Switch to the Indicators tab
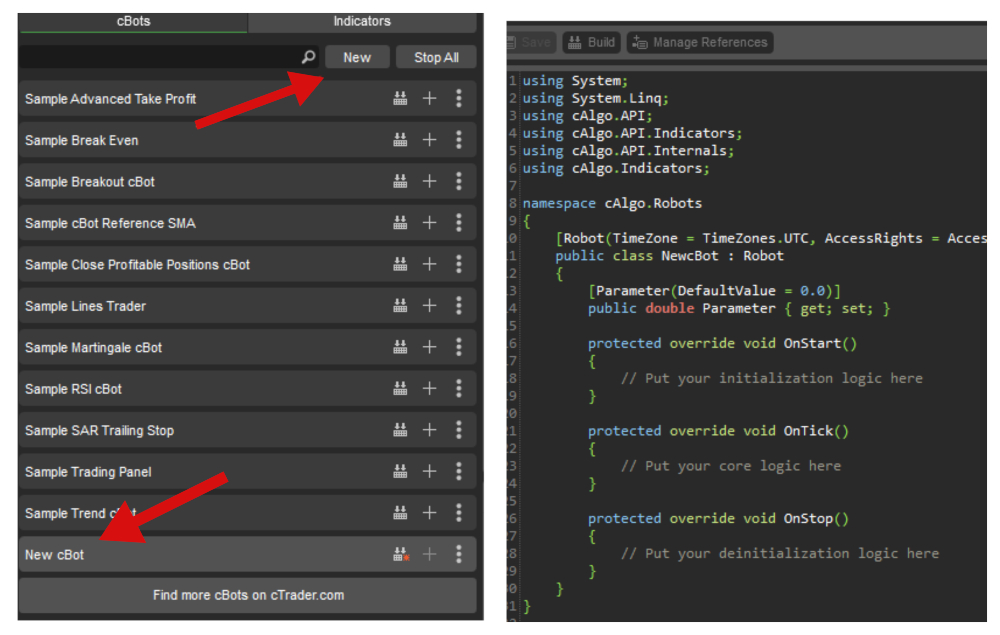This screenshot has width=1000, height=635. 362,21
